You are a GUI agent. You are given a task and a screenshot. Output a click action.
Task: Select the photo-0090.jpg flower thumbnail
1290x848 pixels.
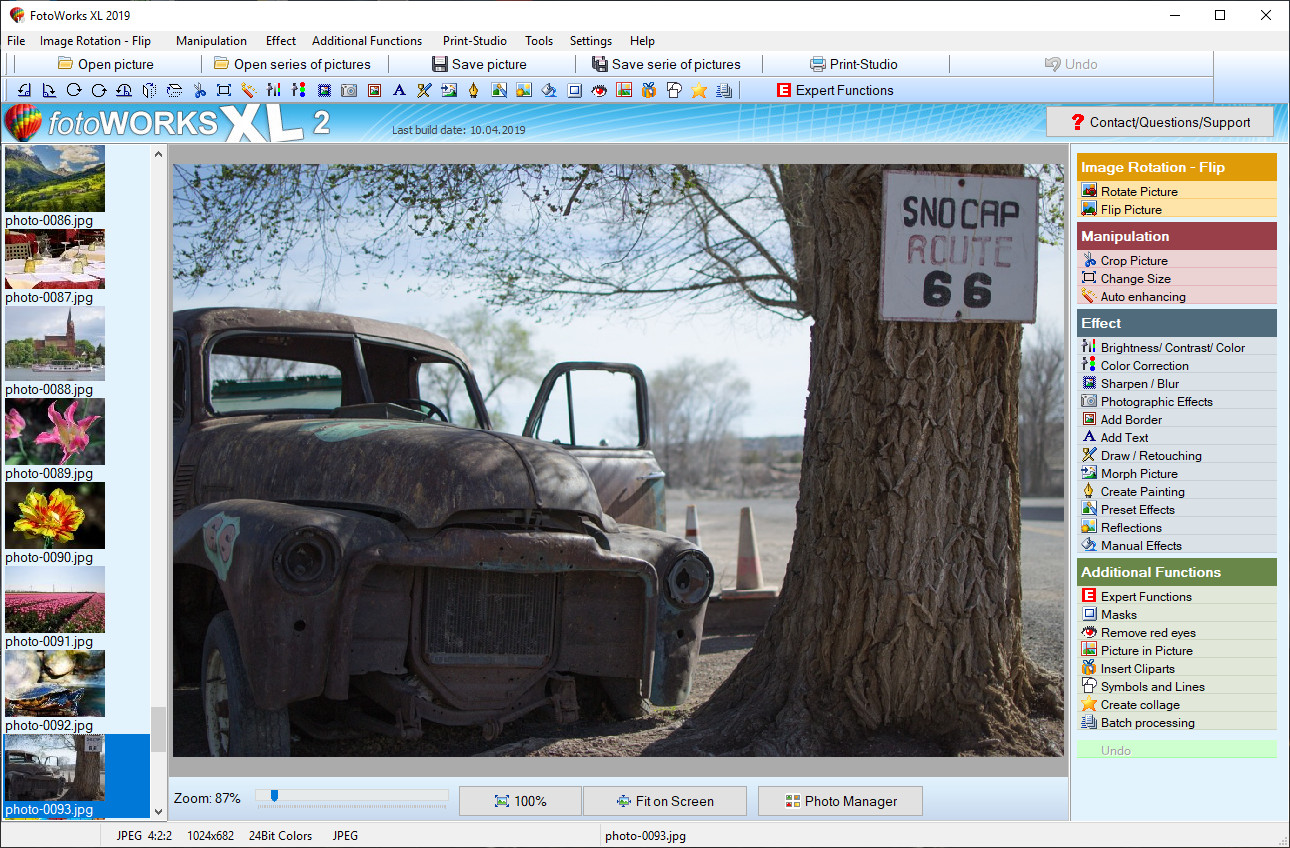pyautogui.click(x=55, y=516)
